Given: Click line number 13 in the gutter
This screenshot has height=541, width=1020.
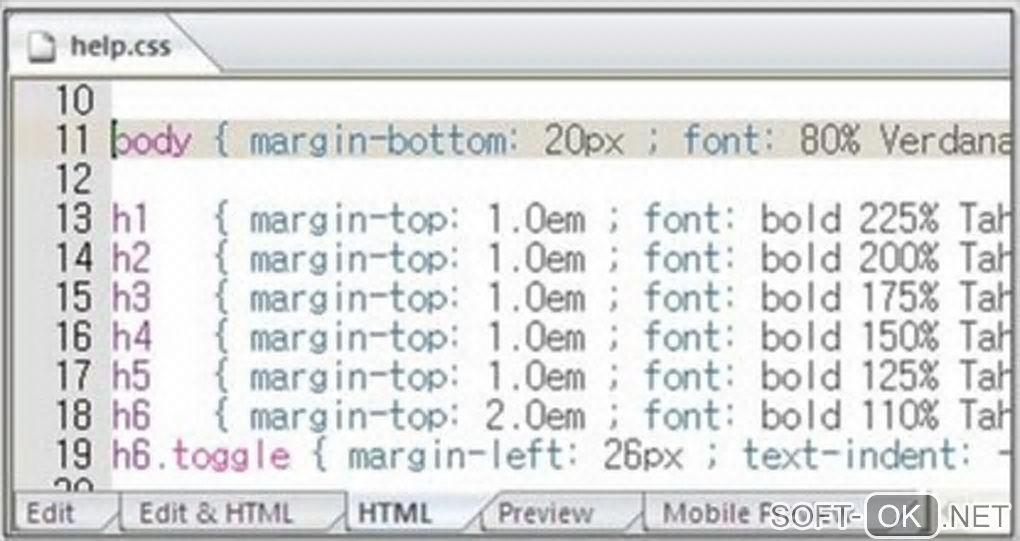Looking at the screenshot, I should (73, 219).
